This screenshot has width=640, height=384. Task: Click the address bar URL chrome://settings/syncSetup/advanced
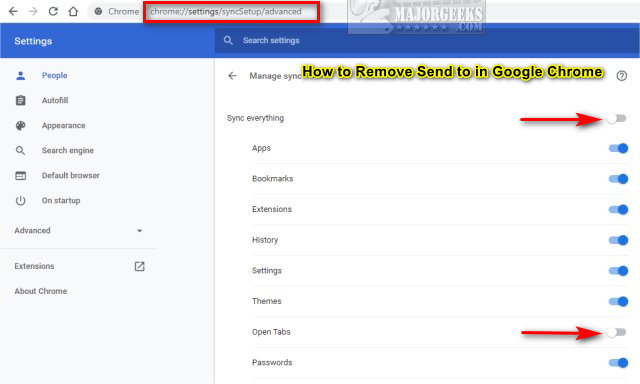click(x=226, y=11)
